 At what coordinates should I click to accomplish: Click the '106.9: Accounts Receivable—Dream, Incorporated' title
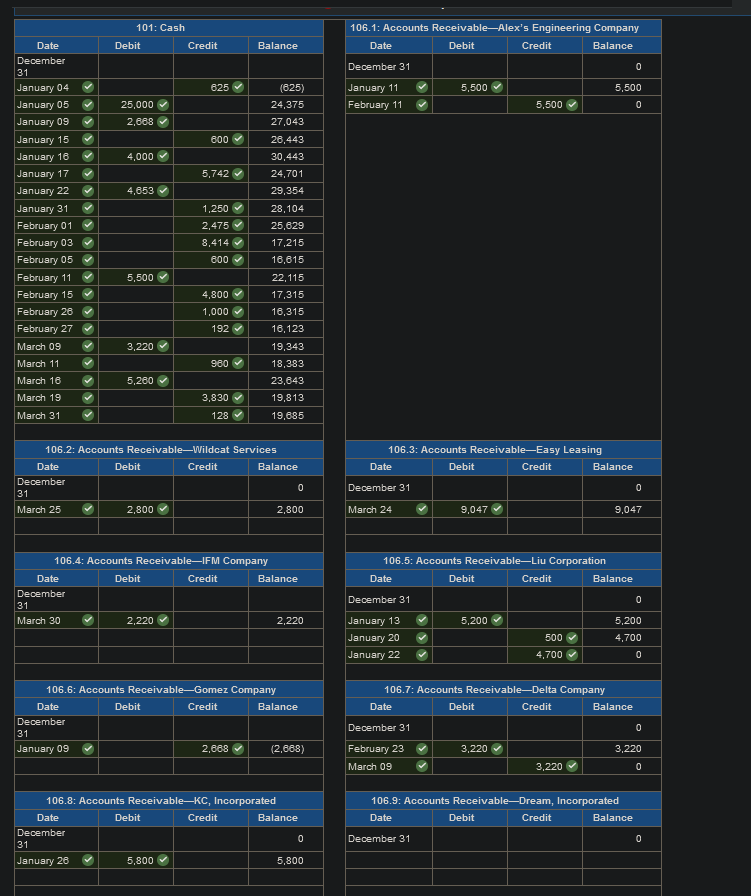(x=495, y=801)
